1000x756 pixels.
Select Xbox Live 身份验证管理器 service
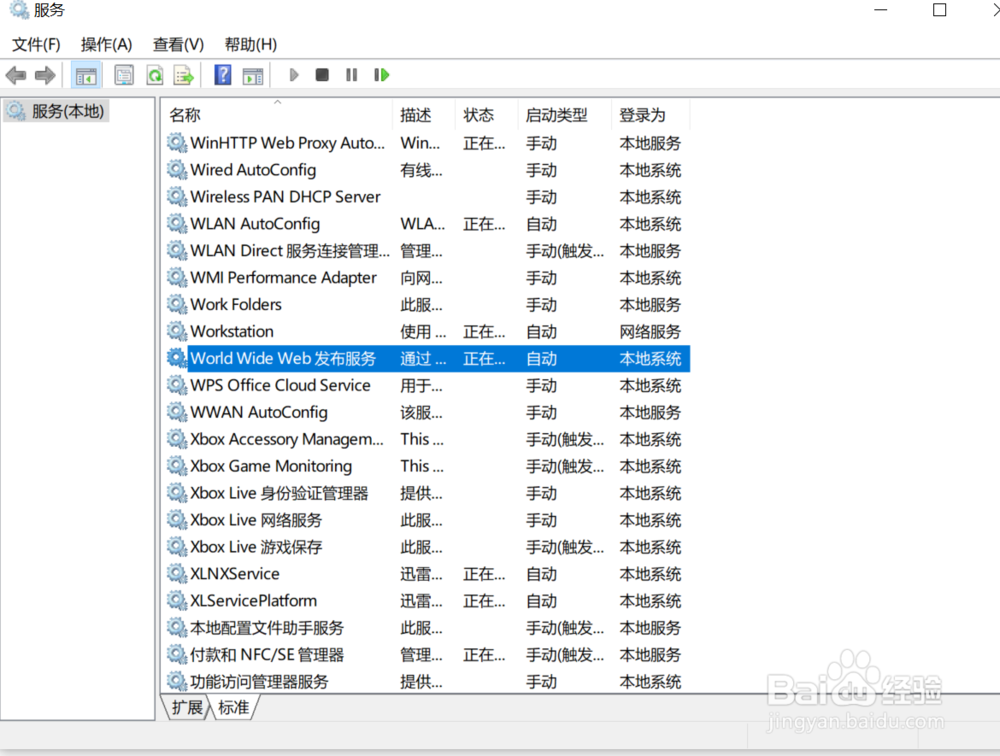(x=428, y=493)
